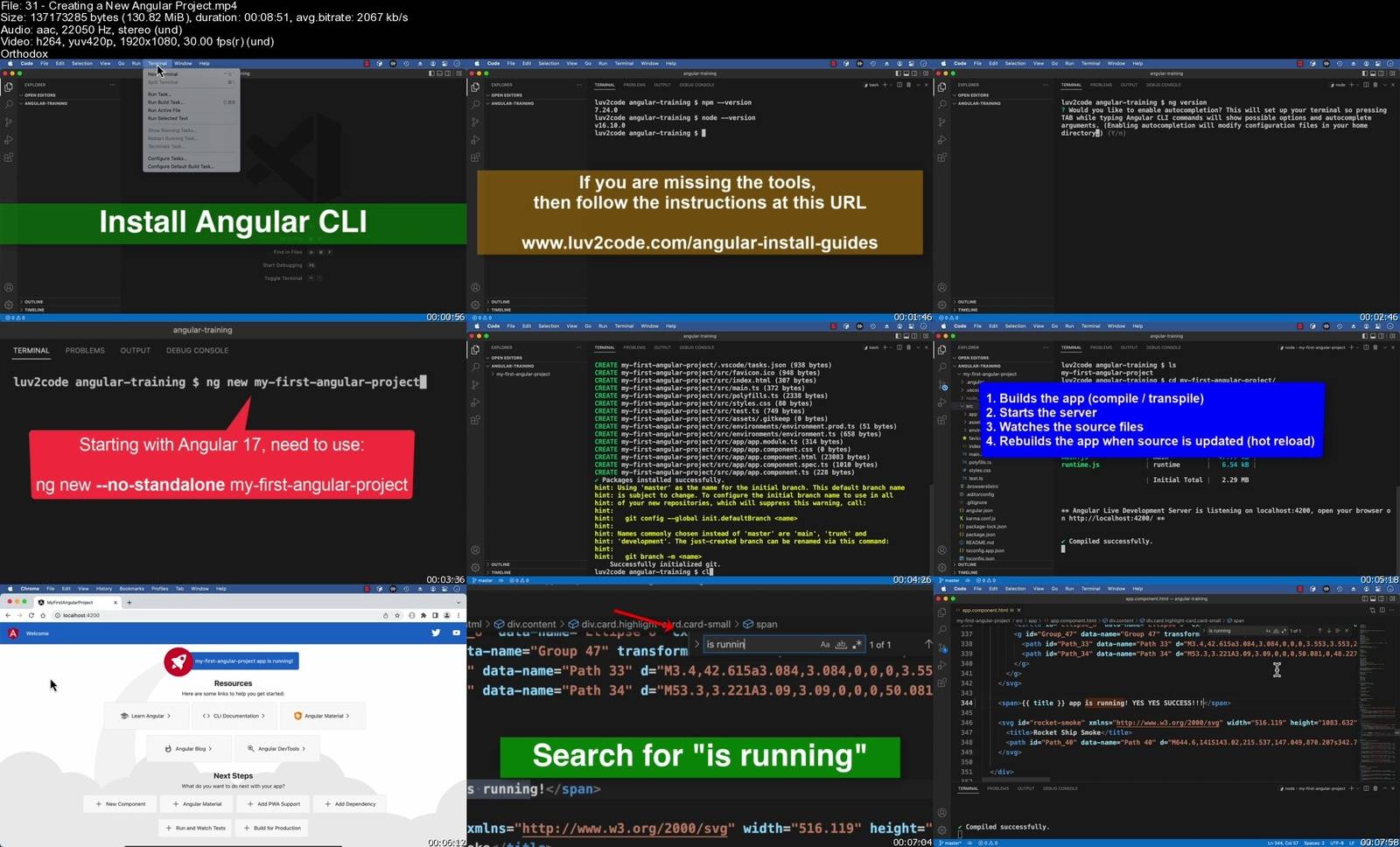Open Extensions activity icon in 00:07:58 frame
This screenshot has height=847, width=1400.
pyautogui.click(x=942, y=682)
